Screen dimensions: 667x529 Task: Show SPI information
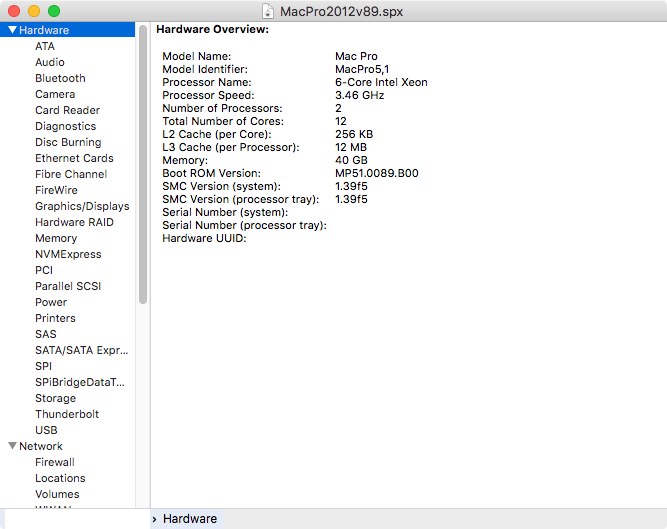pos(43,366)
